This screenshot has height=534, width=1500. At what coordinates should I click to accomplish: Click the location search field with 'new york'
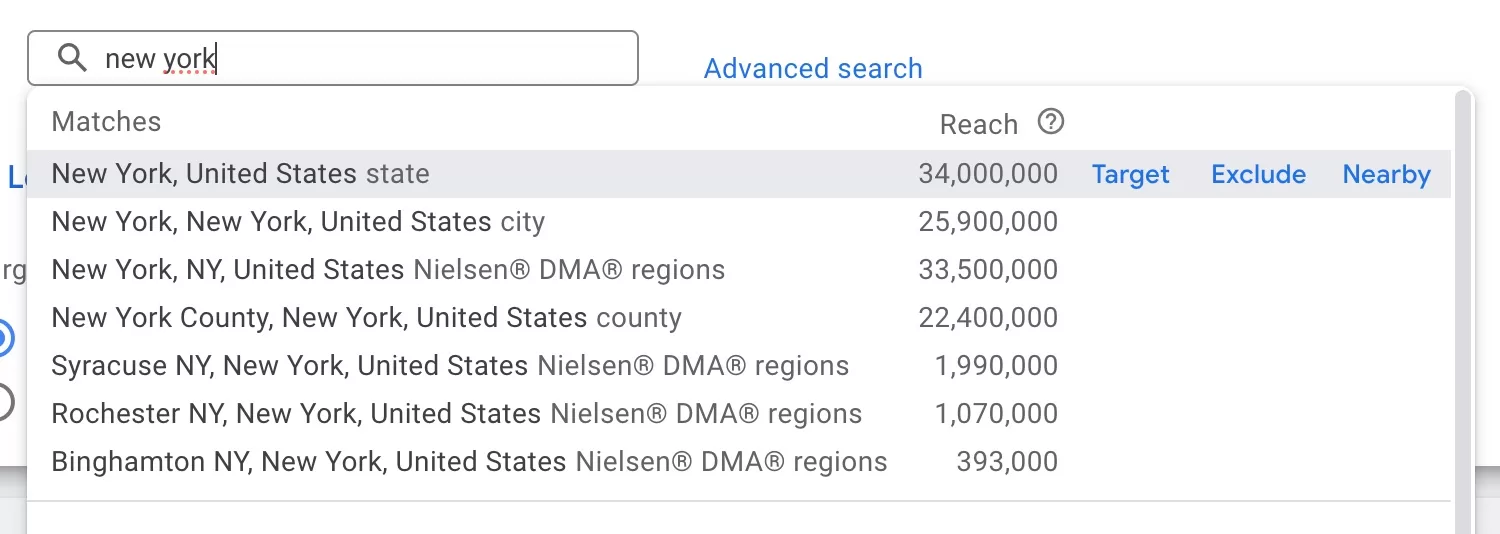tap(332, 58)
